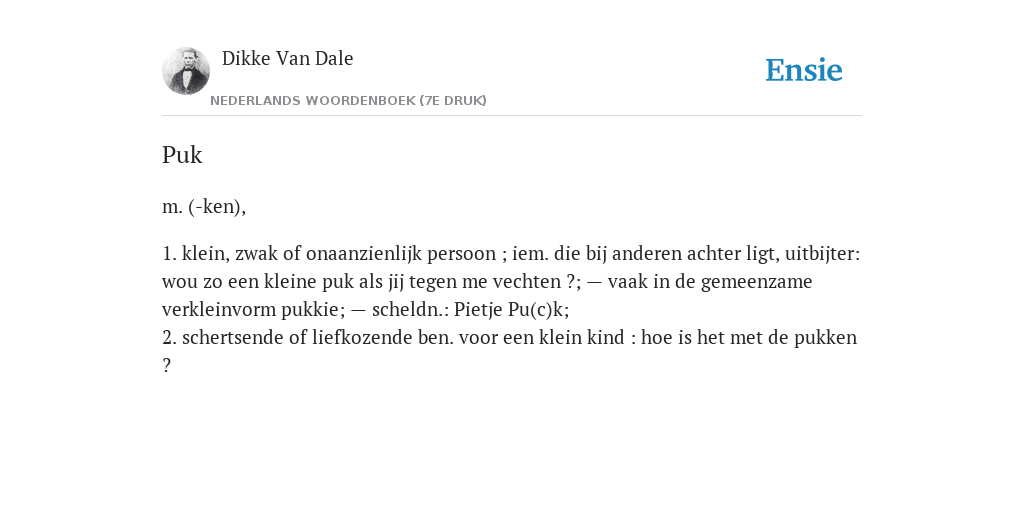Viewport: 1024px width, 512px height.
Task: Click the Dikke Van Dale author name
Action: pyautogui.click(x=287, y=58)
